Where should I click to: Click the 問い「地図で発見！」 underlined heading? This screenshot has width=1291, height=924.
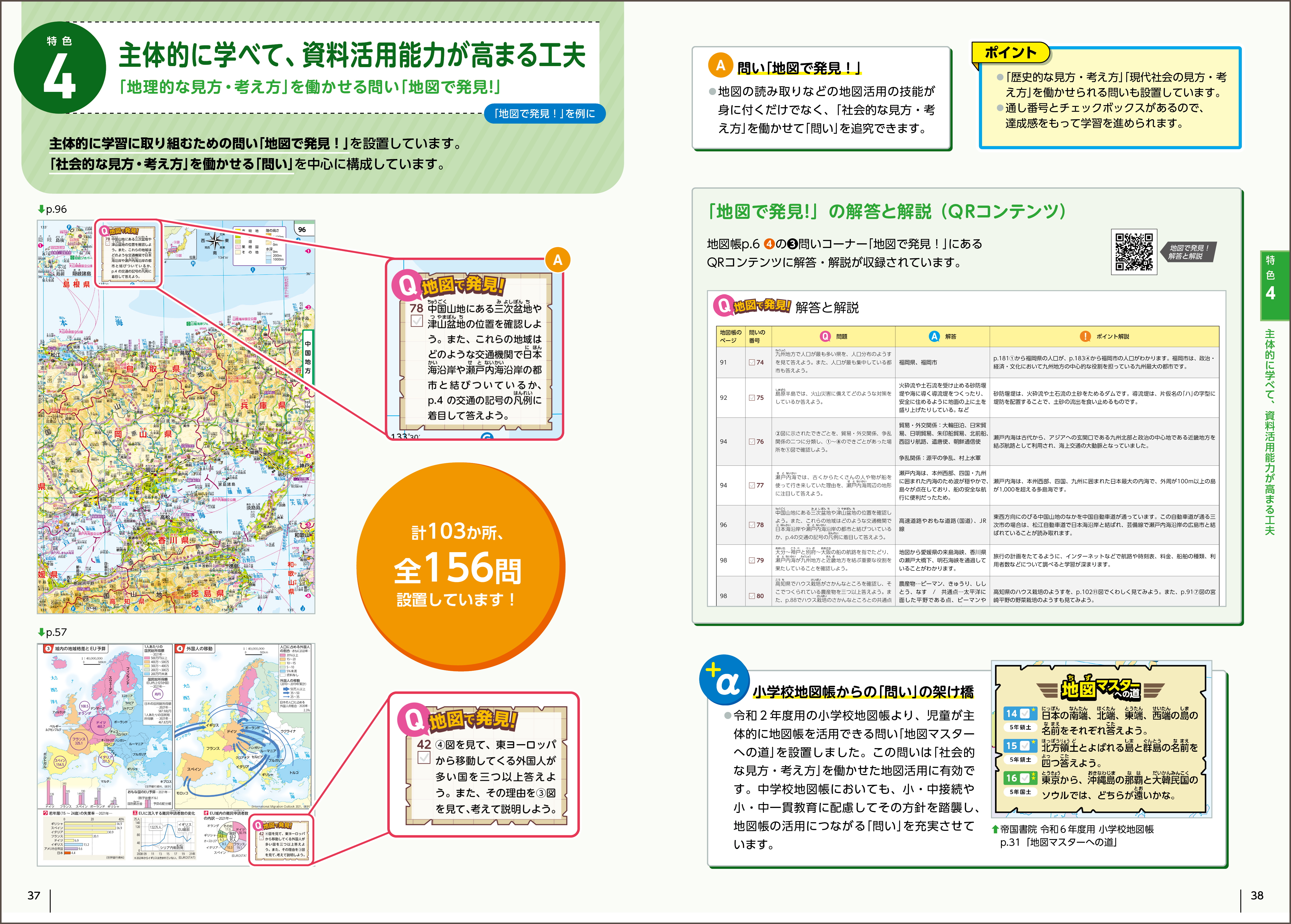pyautogui.click(x=799, y=68)
